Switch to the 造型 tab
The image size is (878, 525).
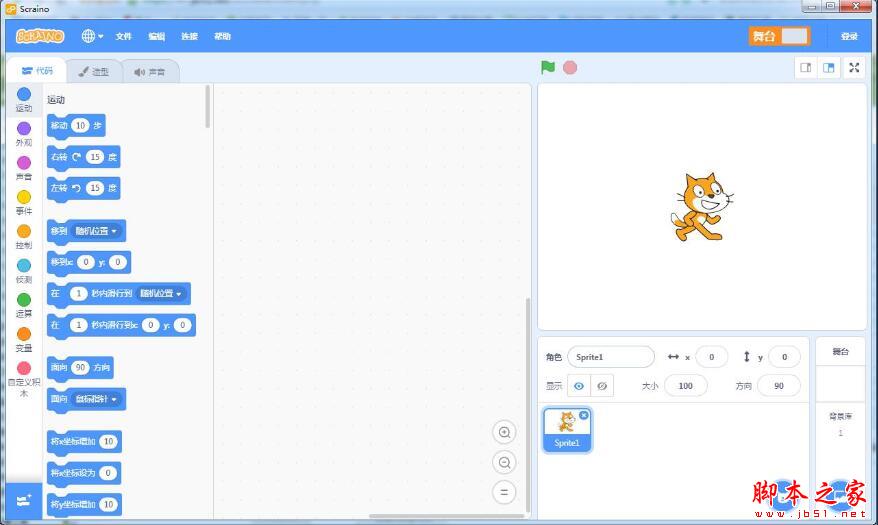tap(94, 72)
